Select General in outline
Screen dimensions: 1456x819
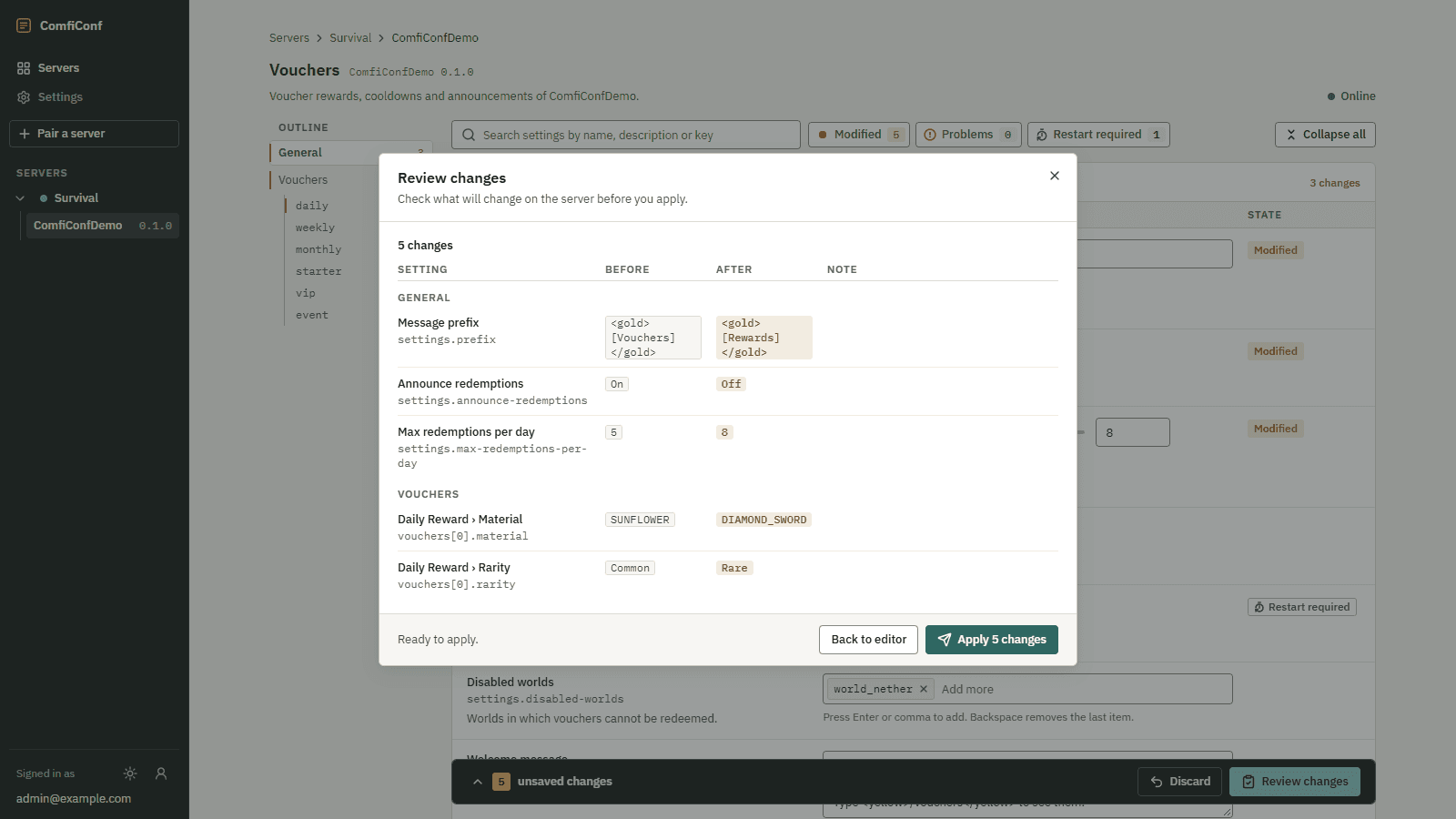(x=350, y=153)
